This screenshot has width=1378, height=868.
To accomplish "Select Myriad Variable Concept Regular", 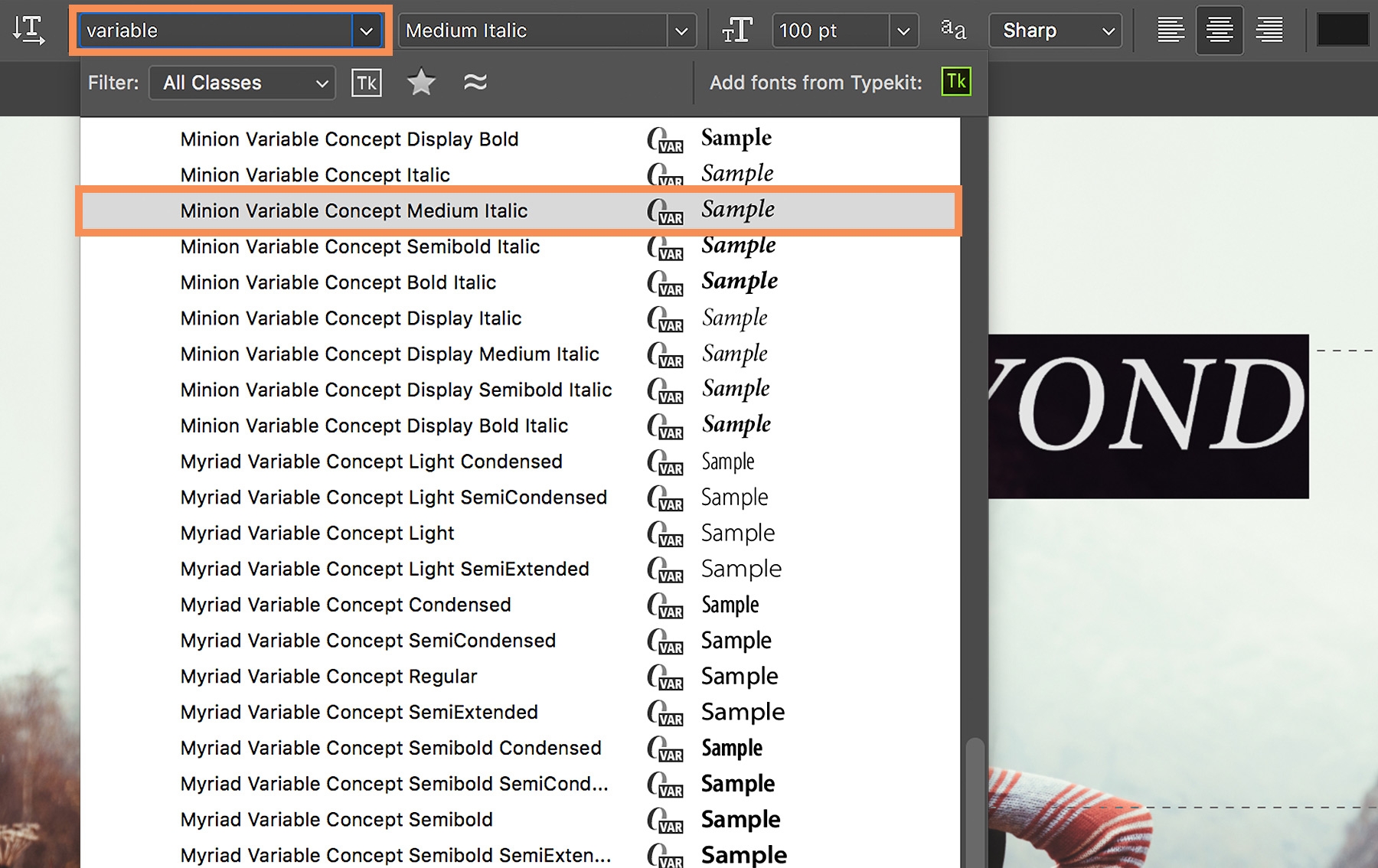I will [x=328, y=676].
